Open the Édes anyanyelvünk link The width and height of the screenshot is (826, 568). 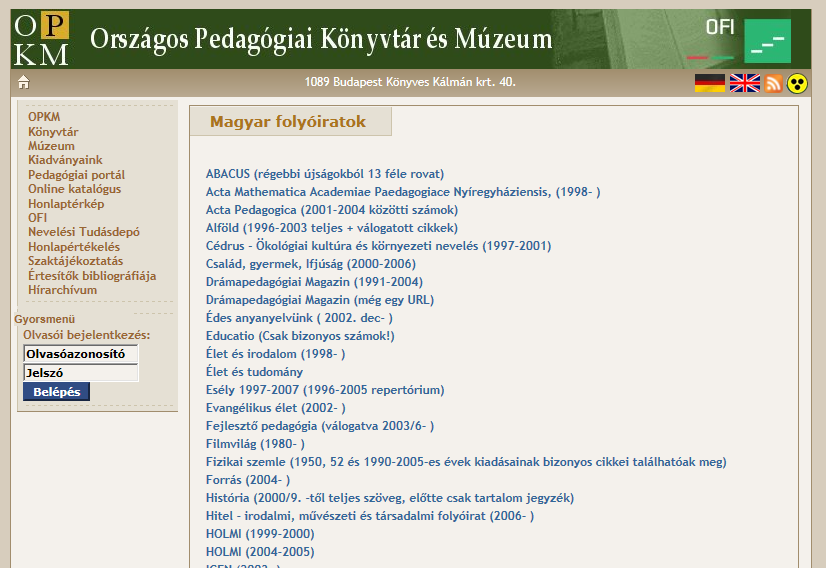(299, 318)
